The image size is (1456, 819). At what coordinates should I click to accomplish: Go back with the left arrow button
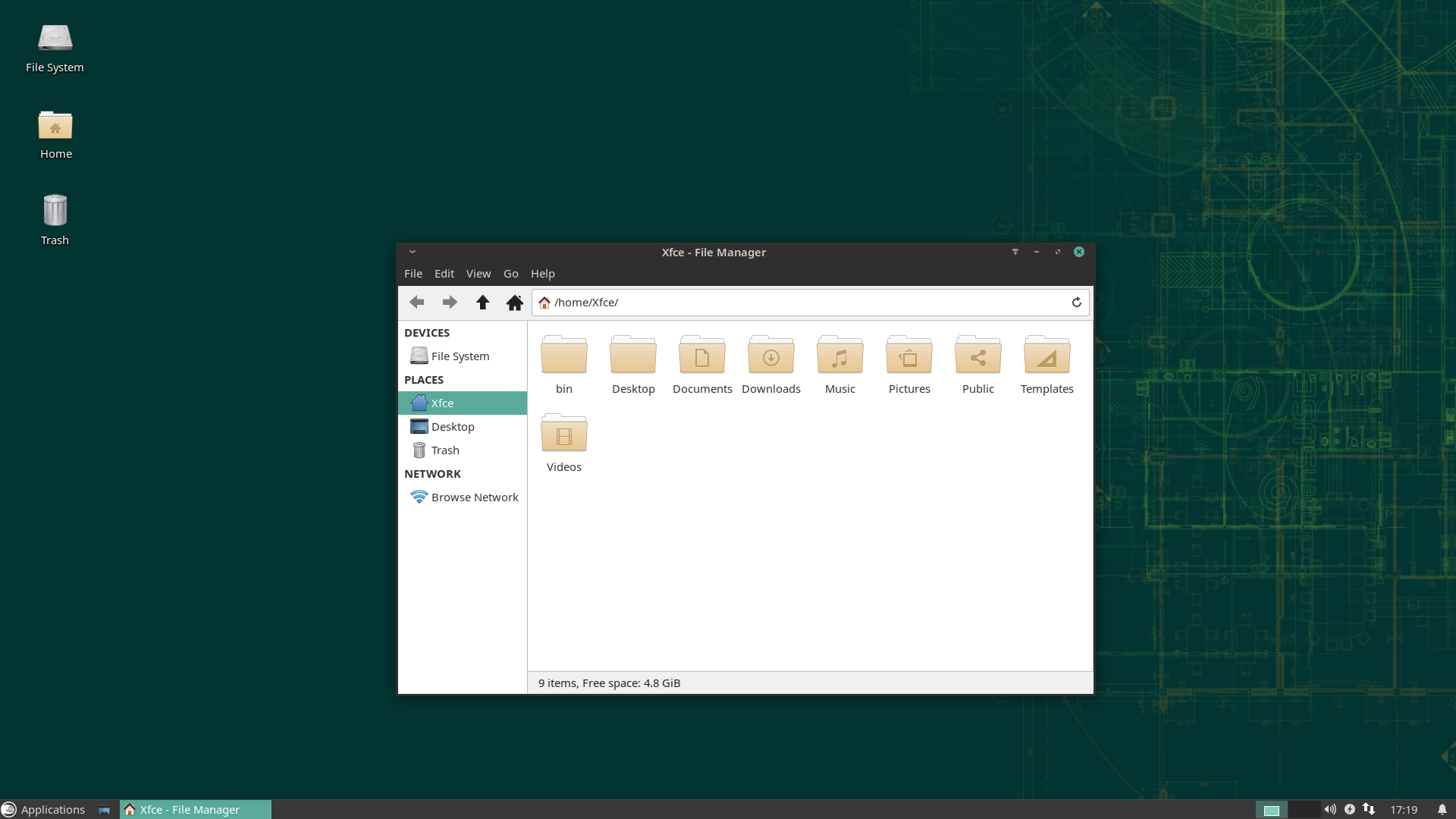point(416,303)
